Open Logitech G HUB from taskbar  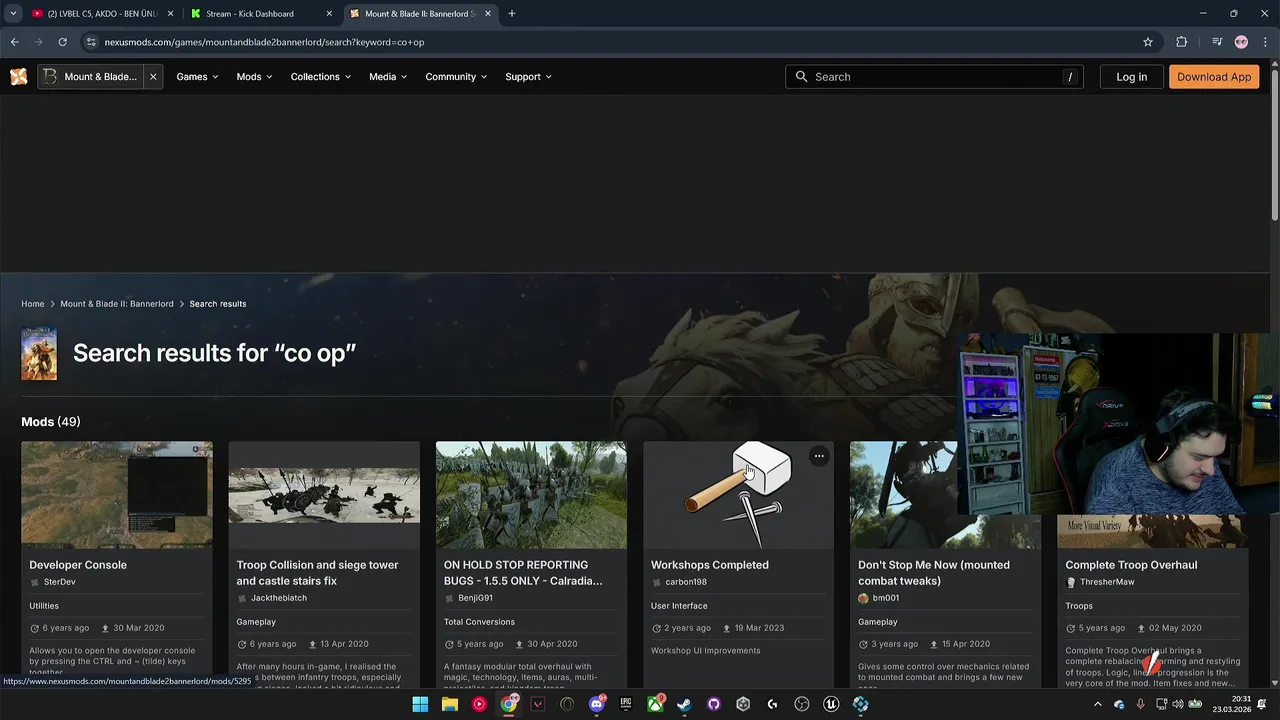pyautogui.click(x=772, y=704)
